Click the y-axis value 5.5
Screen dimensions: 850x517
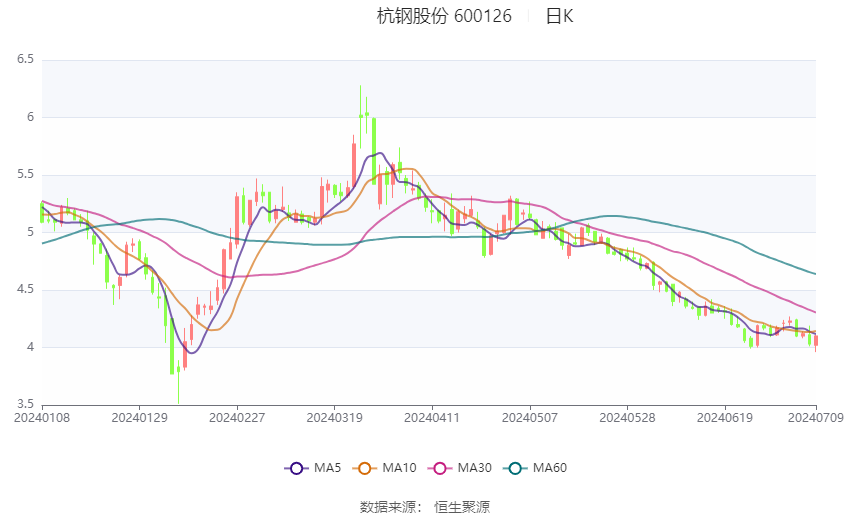[x=25, y=175]
